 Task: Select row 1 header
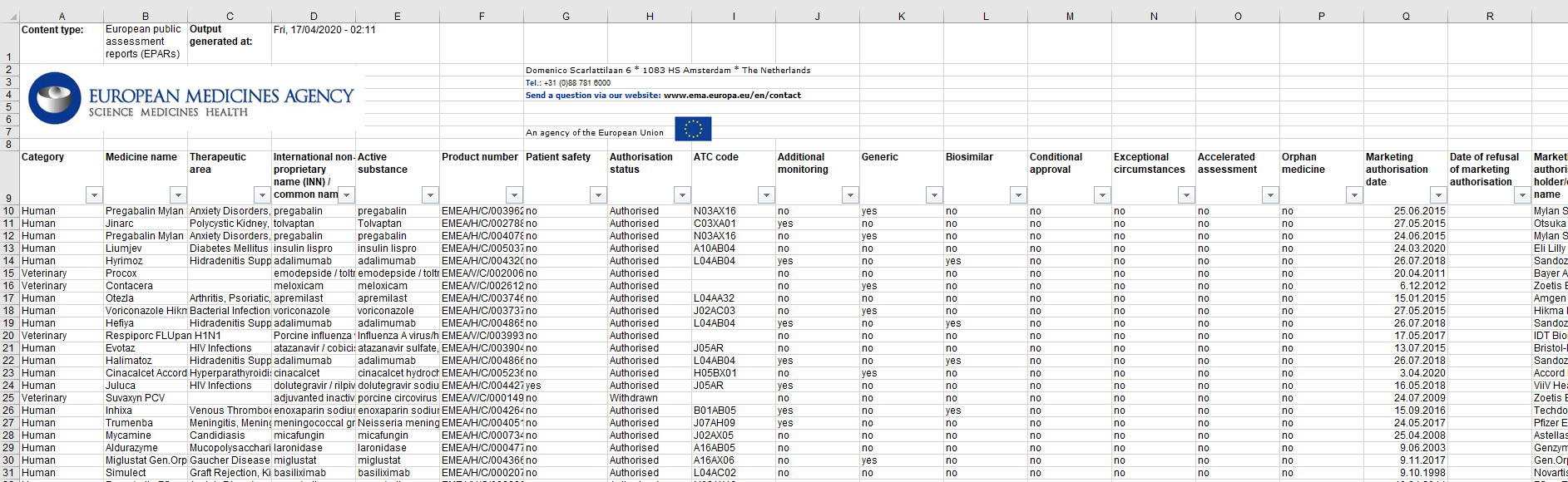pos(9,43)
